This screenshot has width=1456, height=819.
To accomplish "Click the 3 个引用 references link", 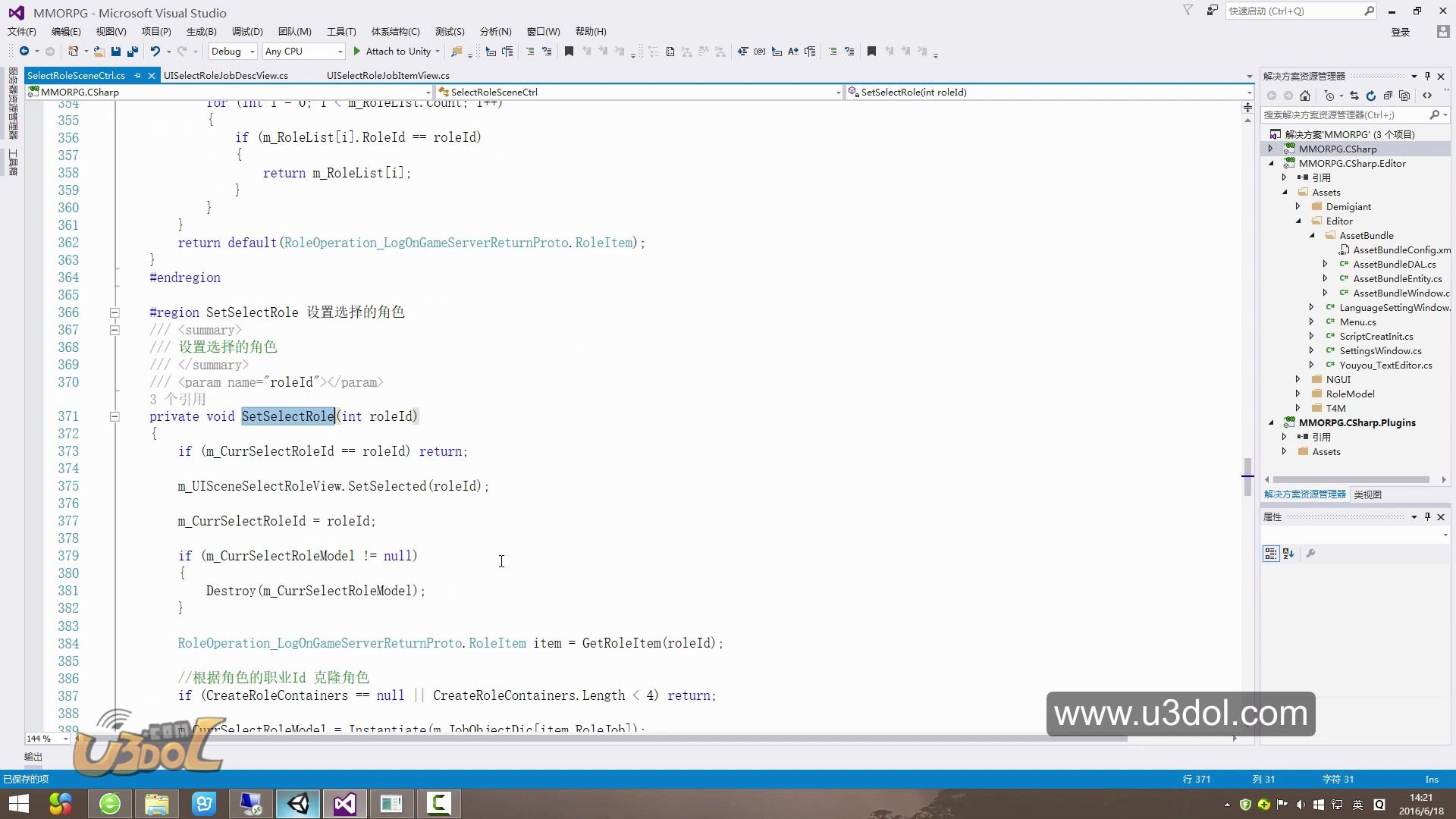I will (x=177, y=399).
